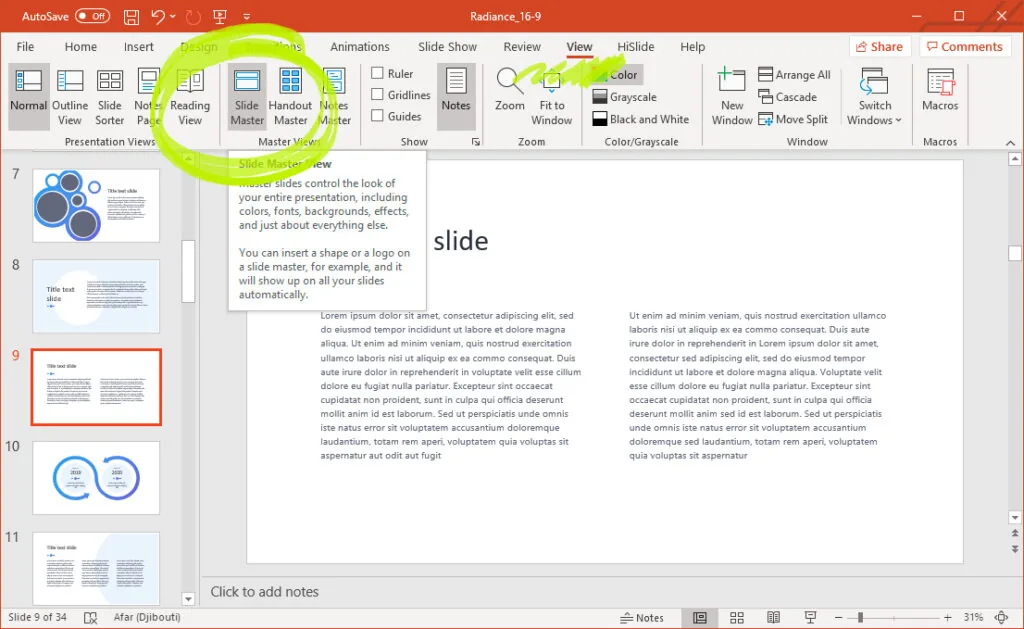Click the Reading View icon in status bar
Image resolution: width=1024 pixels, height=629 pixels.
coord(773,617)
